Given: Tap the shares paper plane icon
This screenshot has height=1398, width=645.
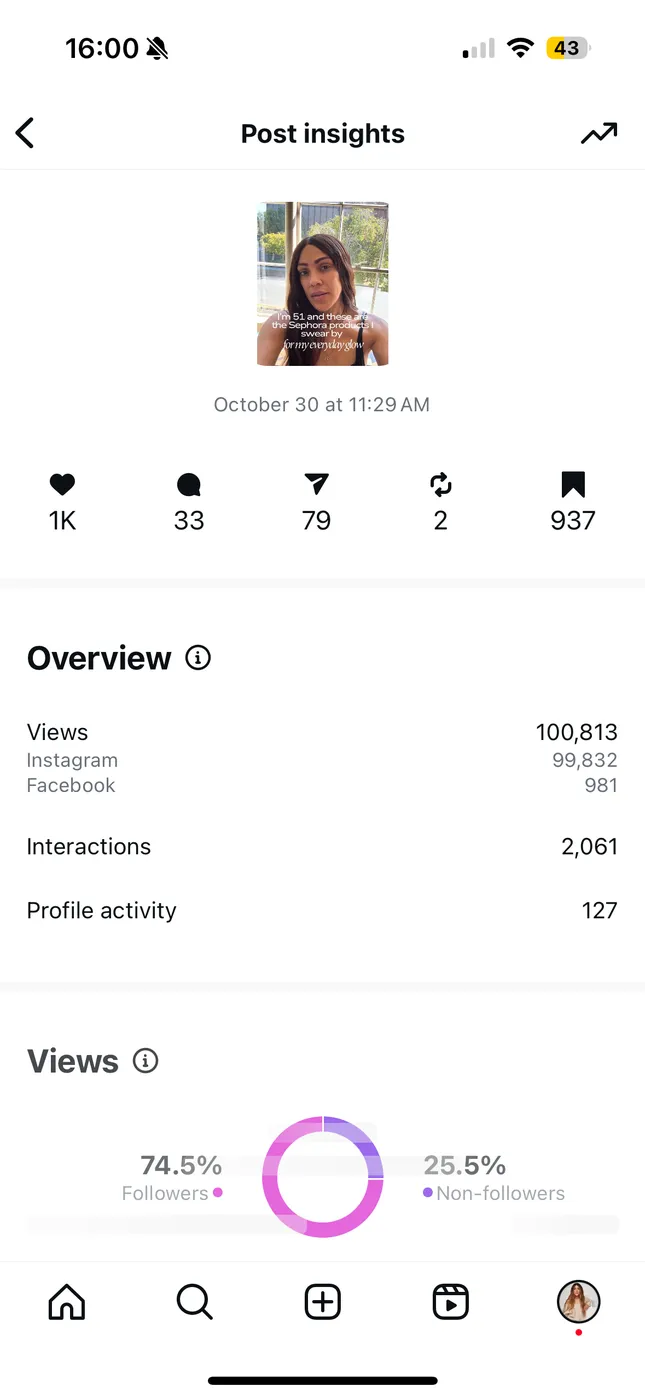Looking at the screenshot, I should pyautogui.click(x=316, y=485).
